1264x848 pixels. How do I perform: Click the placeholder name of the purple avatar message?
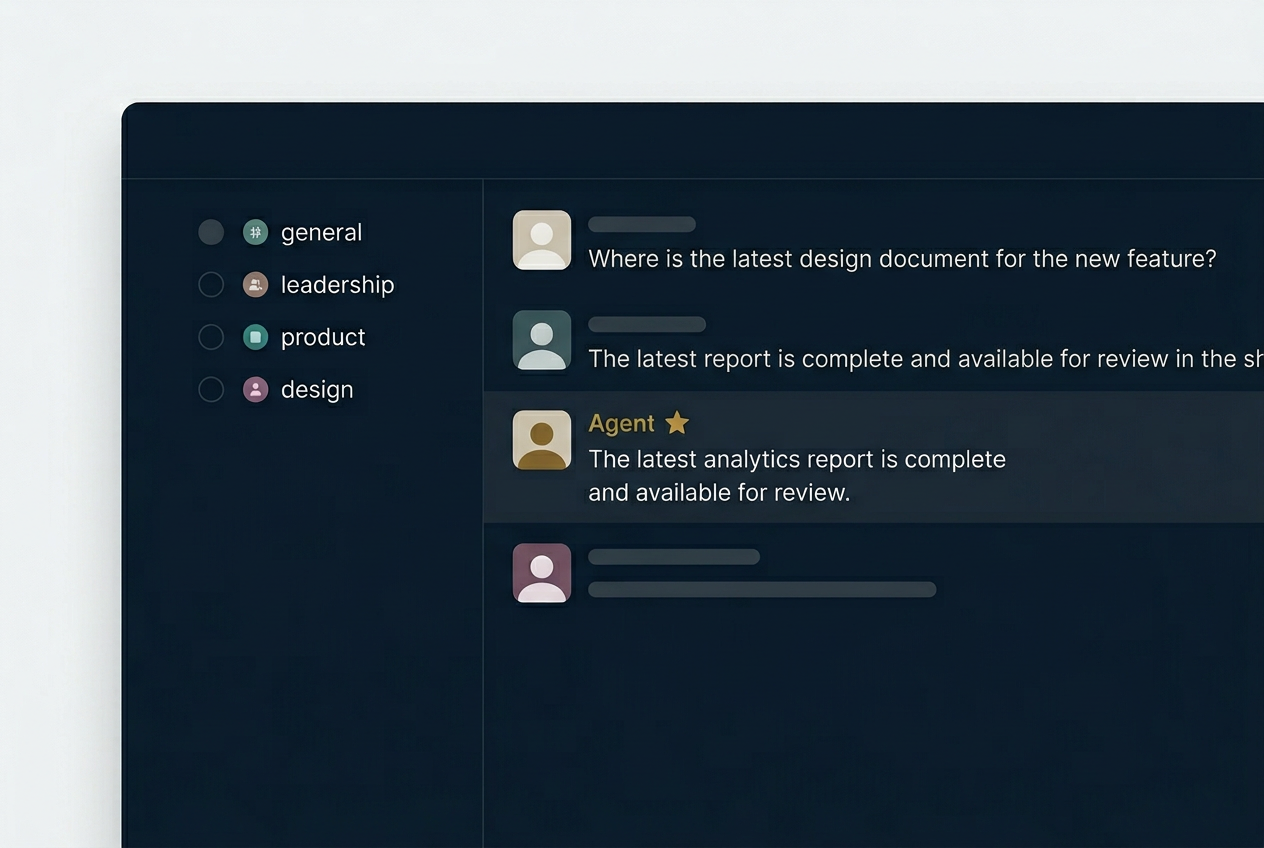pyautogui.click(x=674, y=556)
